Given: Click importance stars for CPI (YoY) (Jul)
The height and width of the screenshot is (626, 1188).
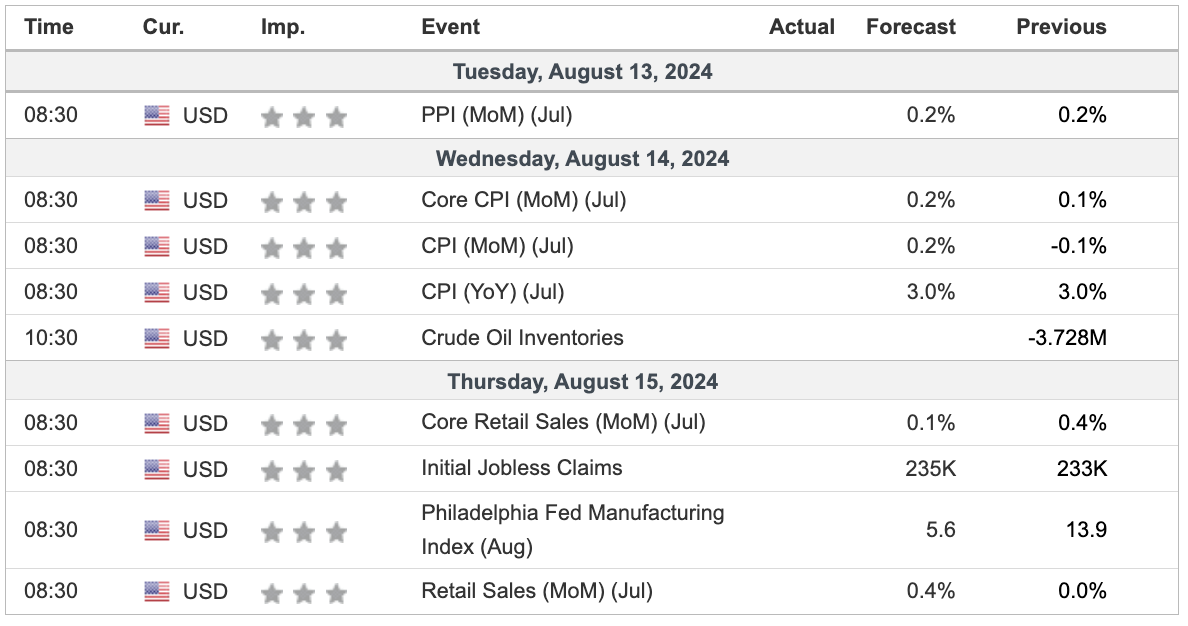Looking at the screenshot, I should click(x=304, y=293).
